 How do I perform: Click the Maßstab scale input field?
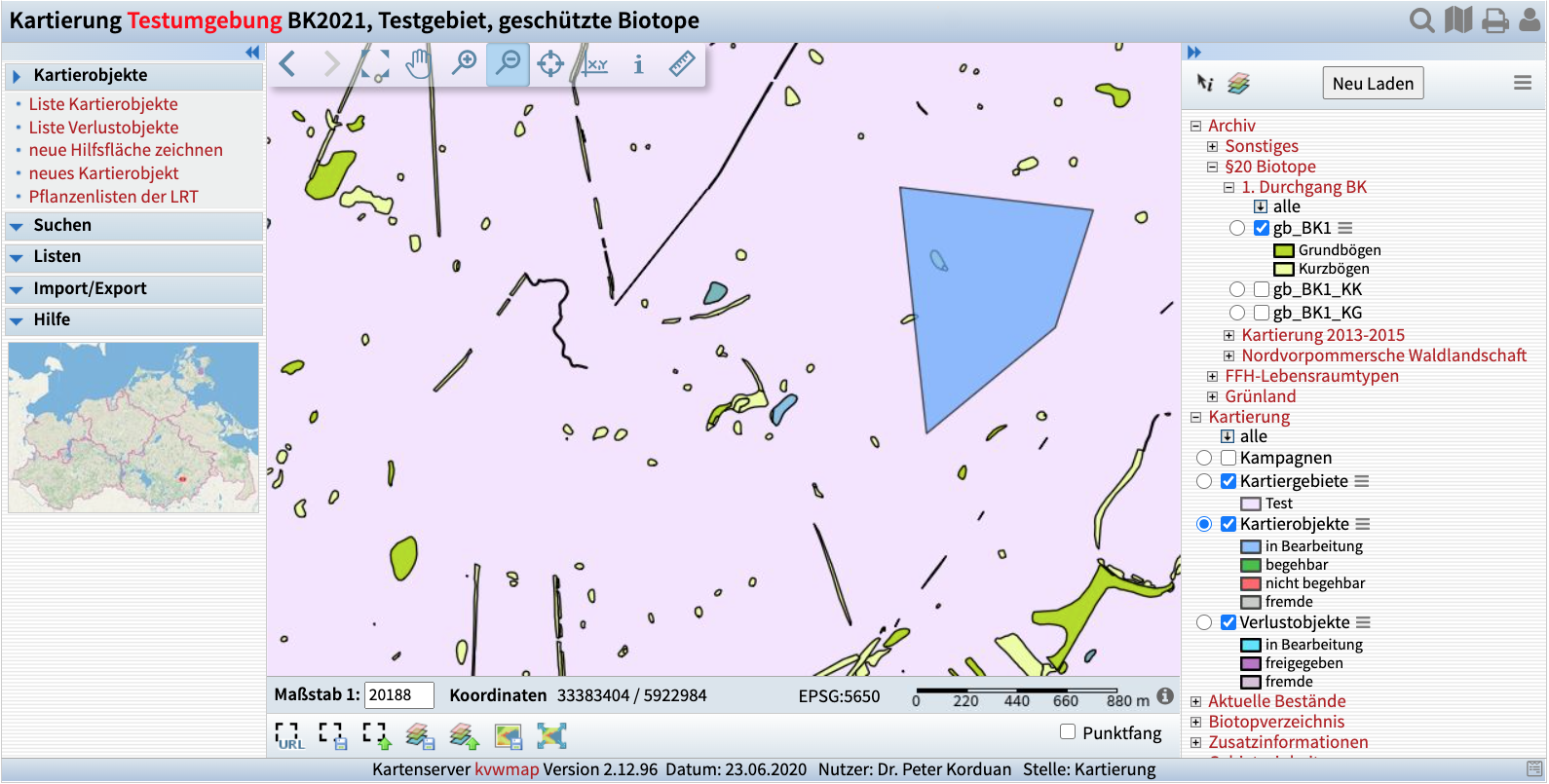398,695
